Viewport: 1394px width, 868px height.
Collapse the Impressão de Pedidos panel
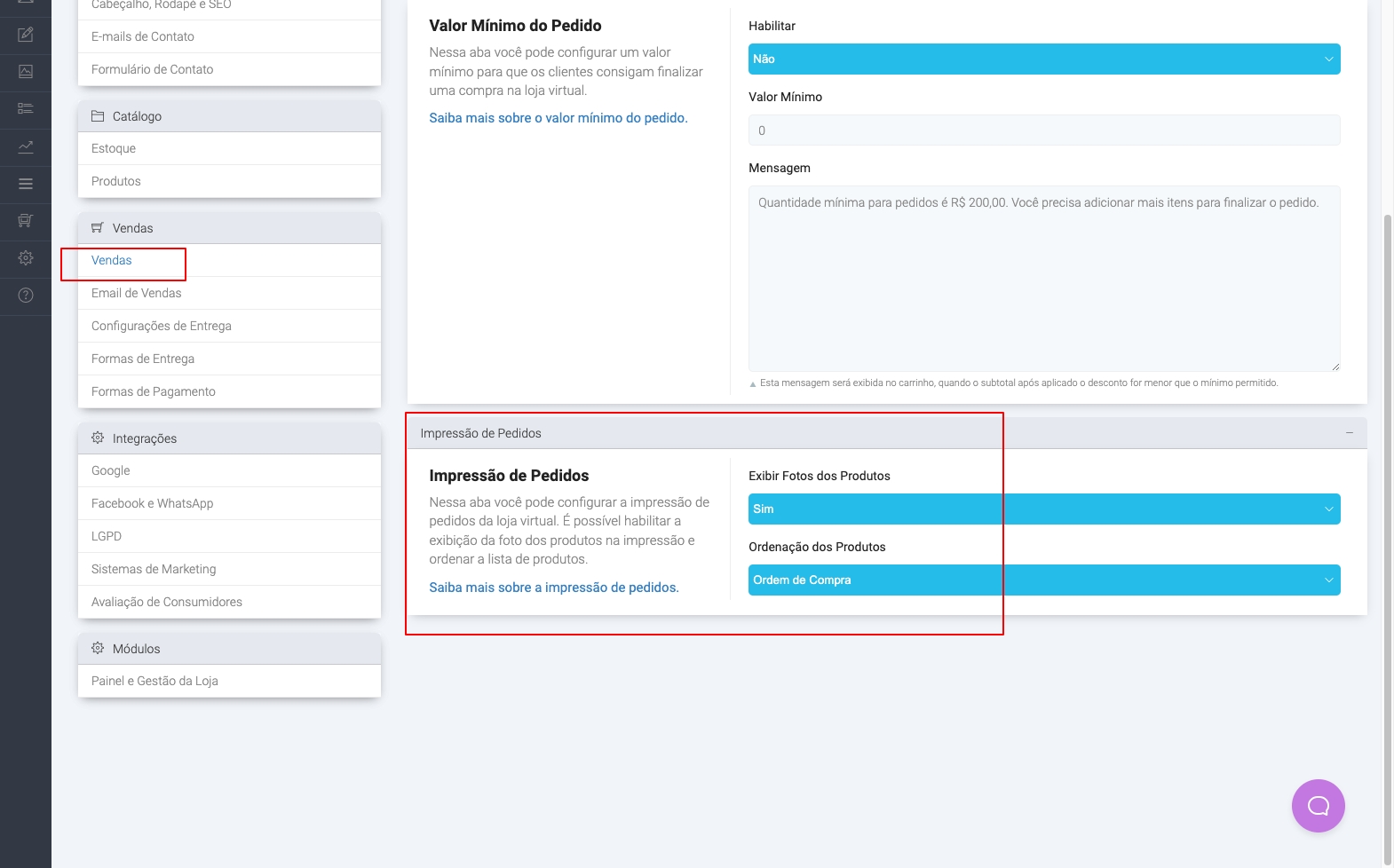pyautogui.click(x=1349, y=433)
